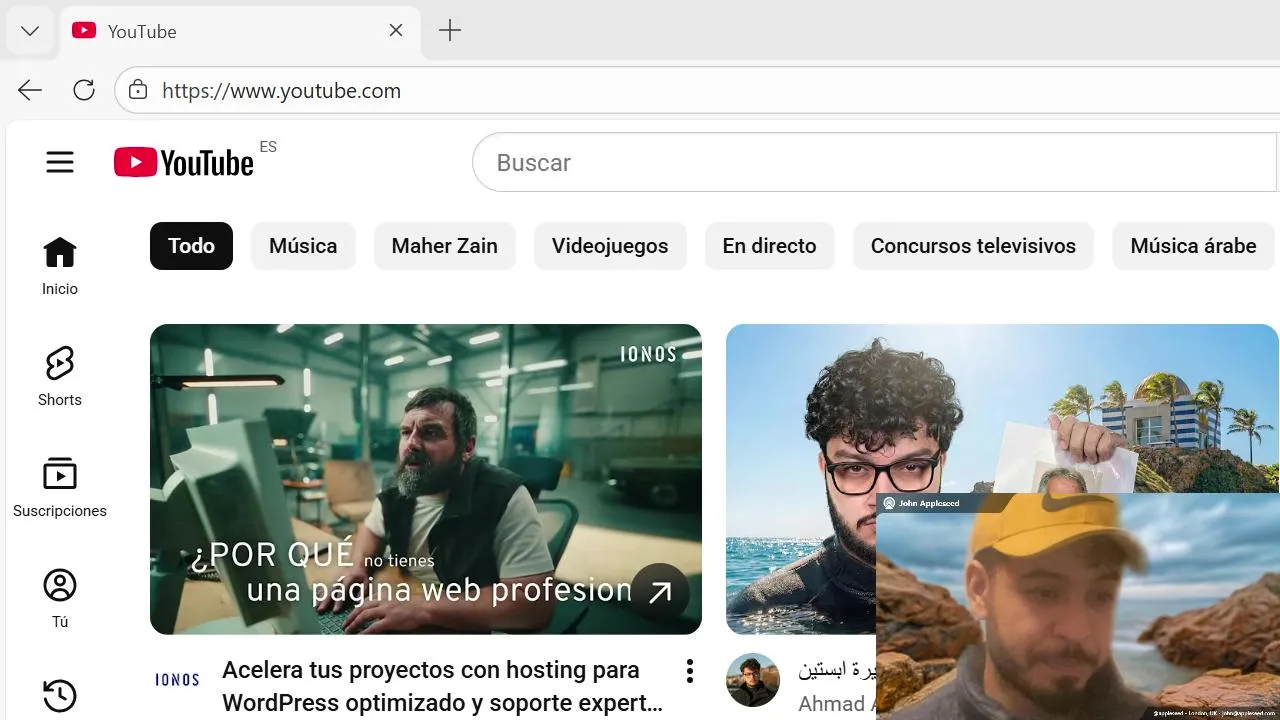The image size is (1280, 720).
Task: View site info lock icon
Action: (138, 91)
